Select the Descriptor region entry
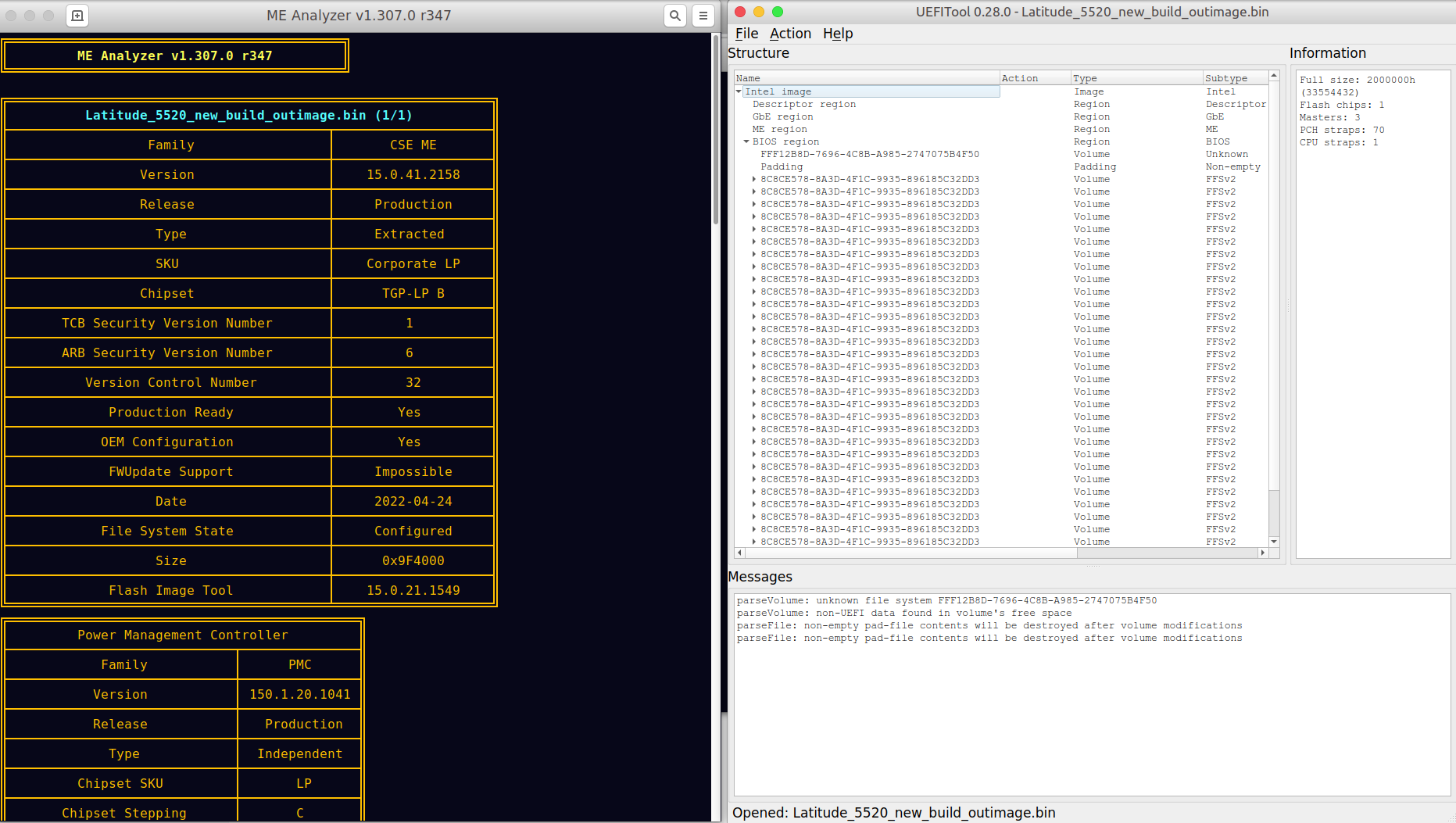The image size is (1456, 823). click(x=803, y=104)
